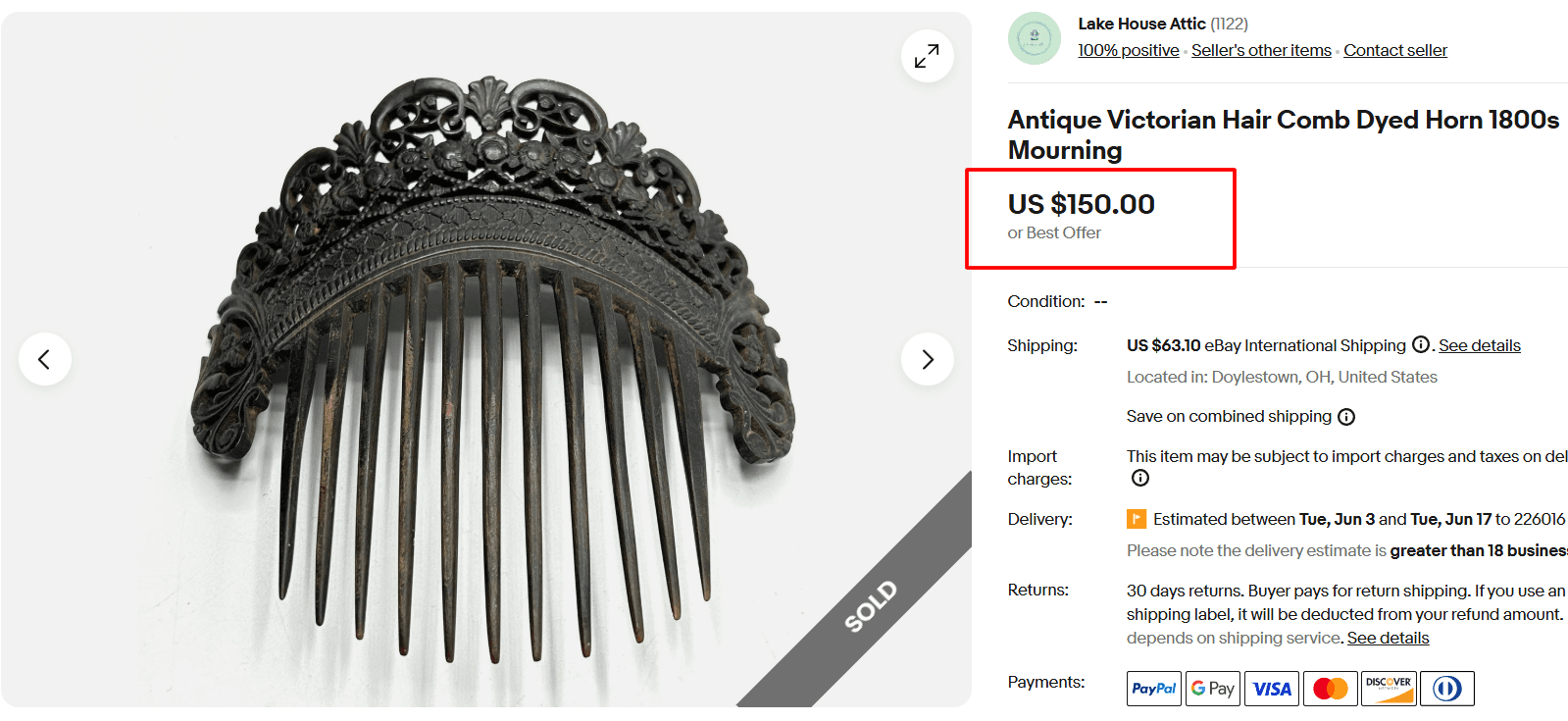The image size is (1568, 721).
Task: Select the Visa payment icon
Action: pos(1271,688)
